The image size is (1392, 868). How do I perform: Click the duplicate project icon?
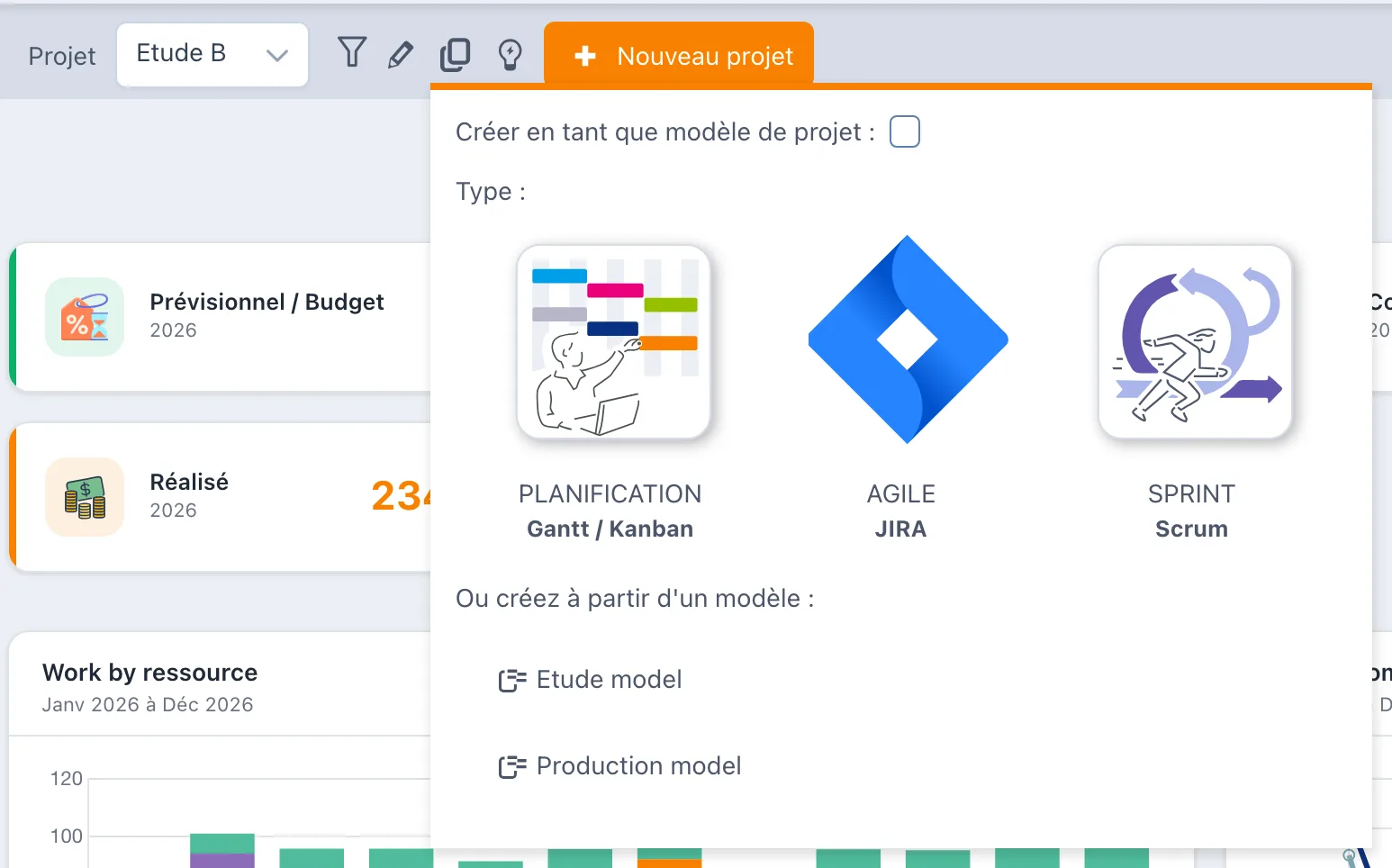point(455,55)
